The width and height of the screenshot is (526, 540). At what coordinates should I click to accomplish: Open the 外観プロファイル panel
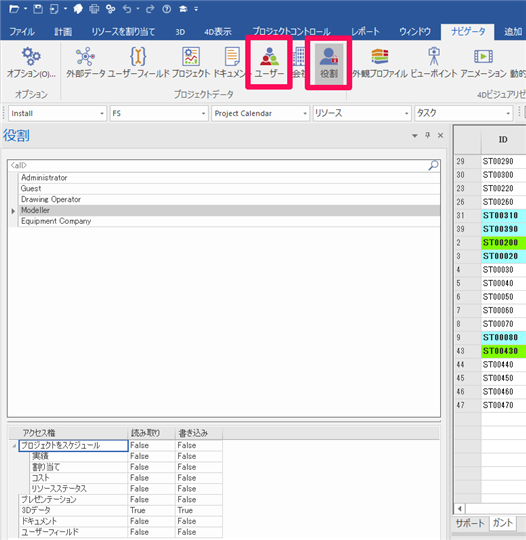pyautogui.click(x=380, y=63)
